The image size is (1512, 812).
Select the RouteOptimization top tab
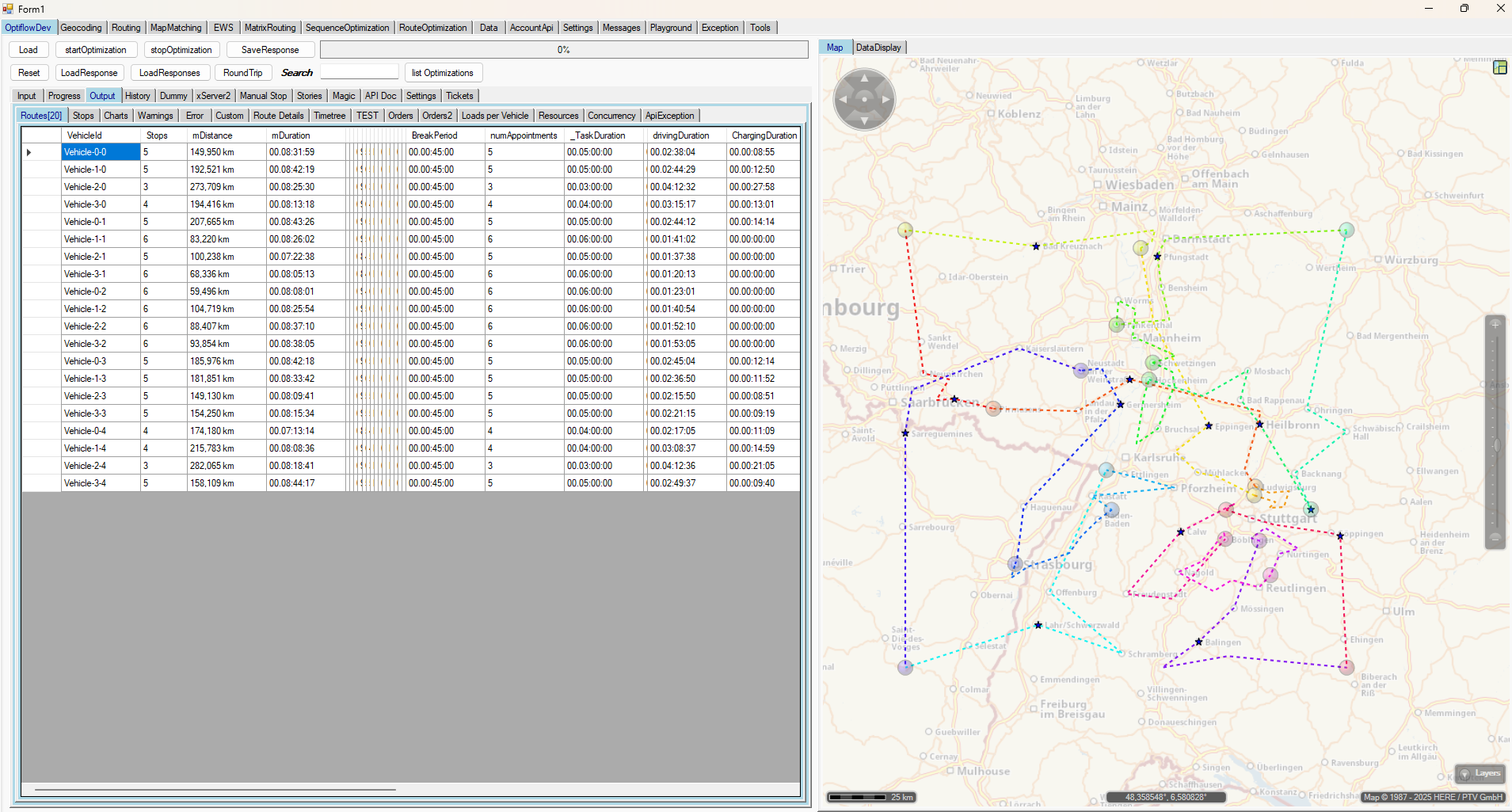tap(432, 28)
